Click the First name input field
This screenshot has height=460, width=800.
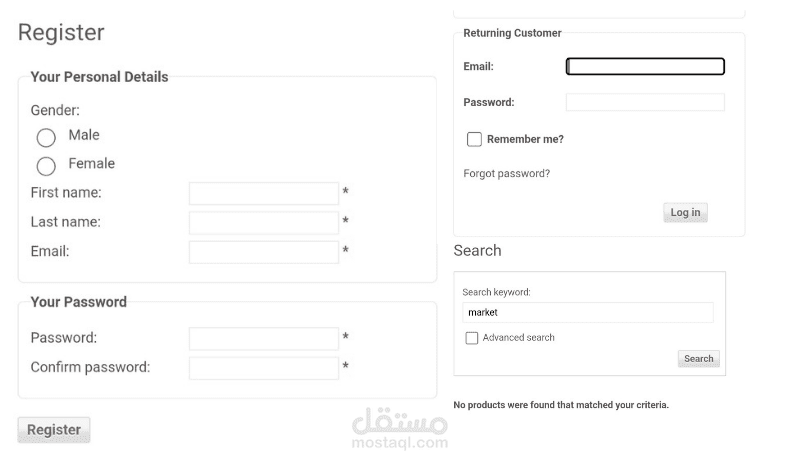point(264,193)
